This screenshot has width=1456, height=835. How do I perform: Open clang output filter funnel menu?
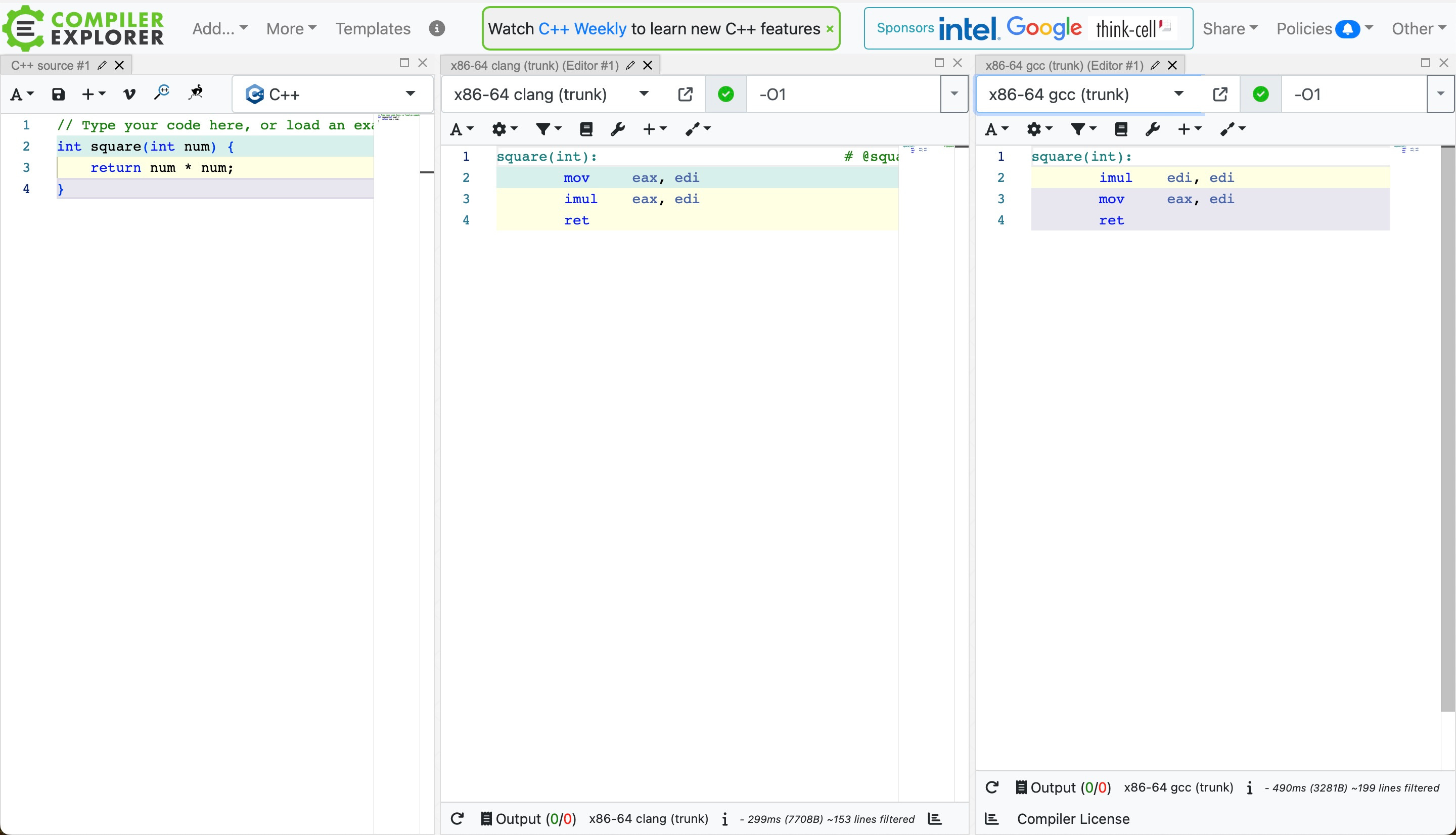click(x=548, y=129)
